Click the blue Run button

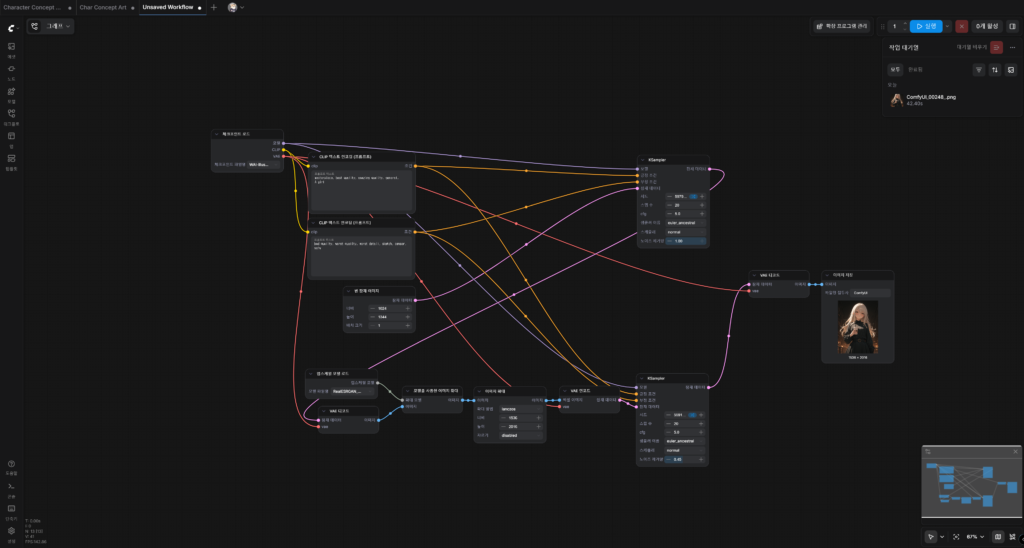tap(926, 26)
